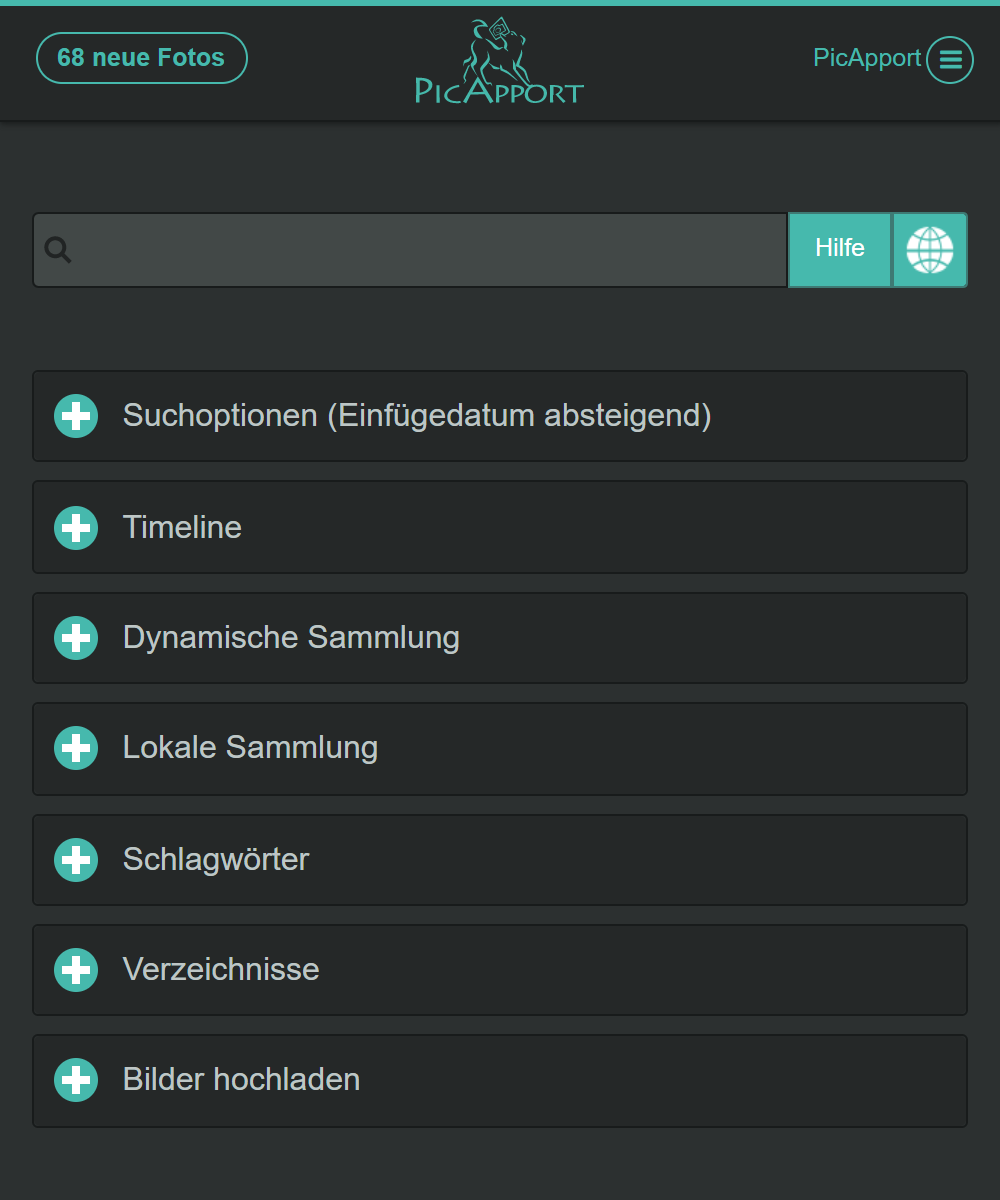Open the Timeline section header

pos(182,528)
